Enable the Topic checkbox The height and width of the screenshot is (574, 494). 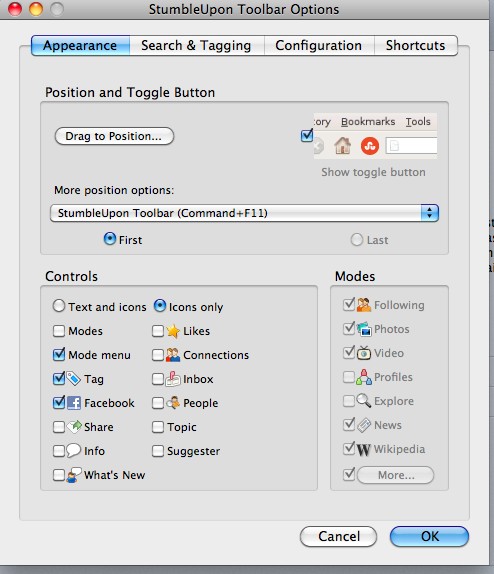[158, 427]
